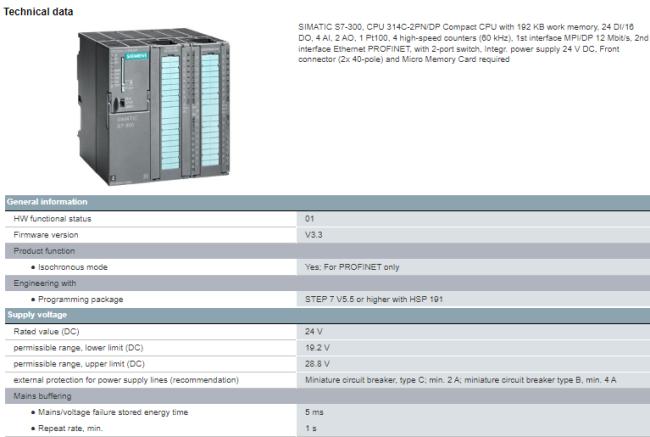The width and height of the screenshot is (650, 437).
Task: Click the Firmware version V3.3 value
Action: [x=314, y=234]
